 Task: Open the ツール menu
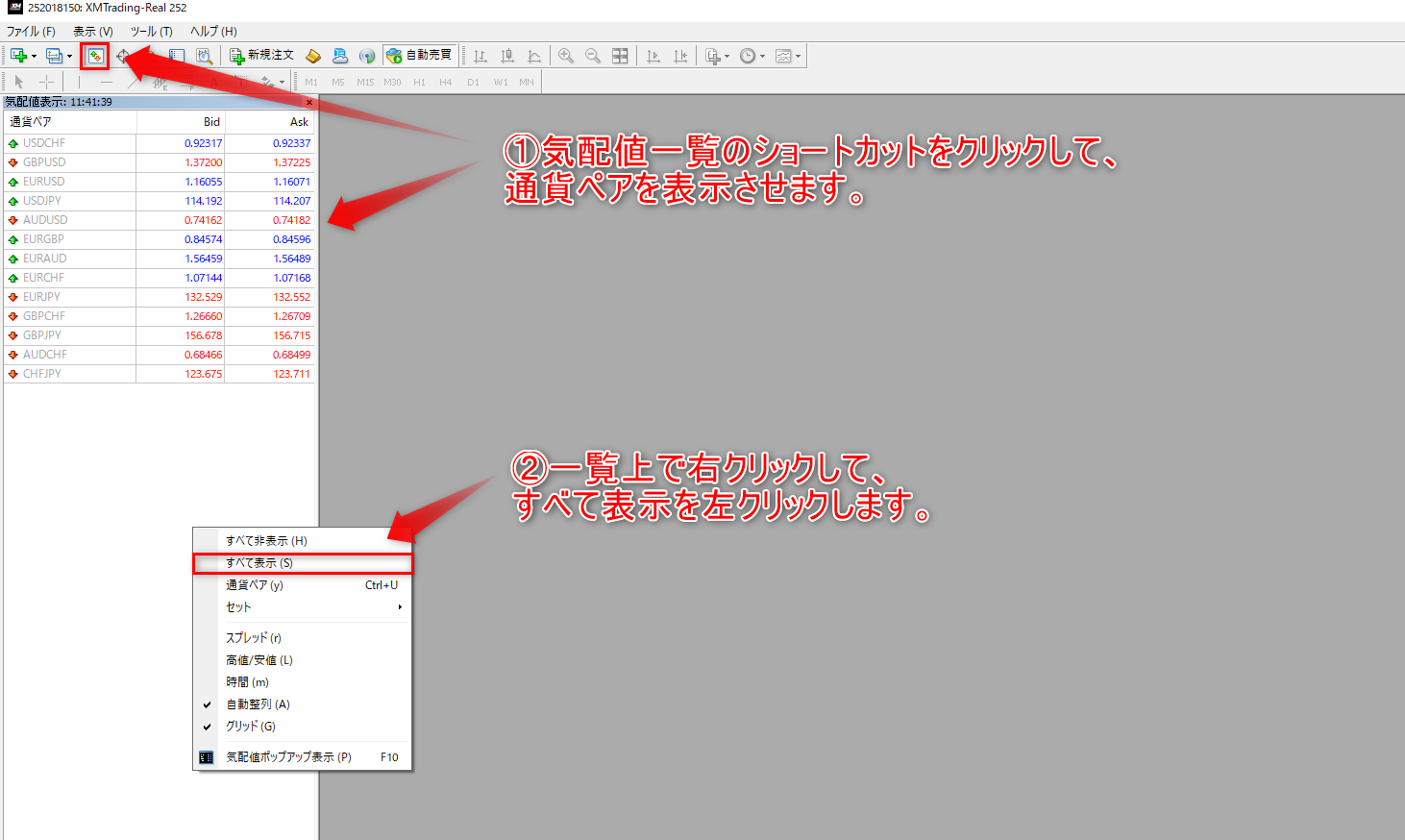pos(151,31)
